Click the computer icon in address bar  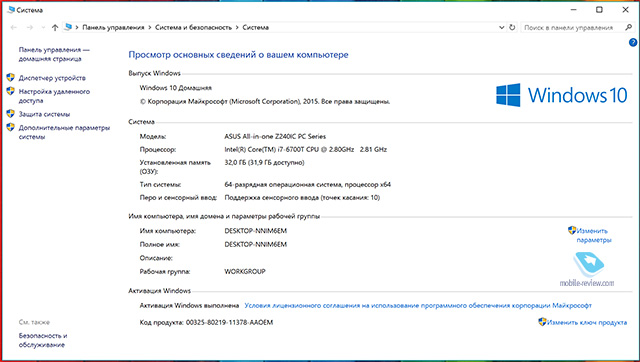click(x=68, y=27)
